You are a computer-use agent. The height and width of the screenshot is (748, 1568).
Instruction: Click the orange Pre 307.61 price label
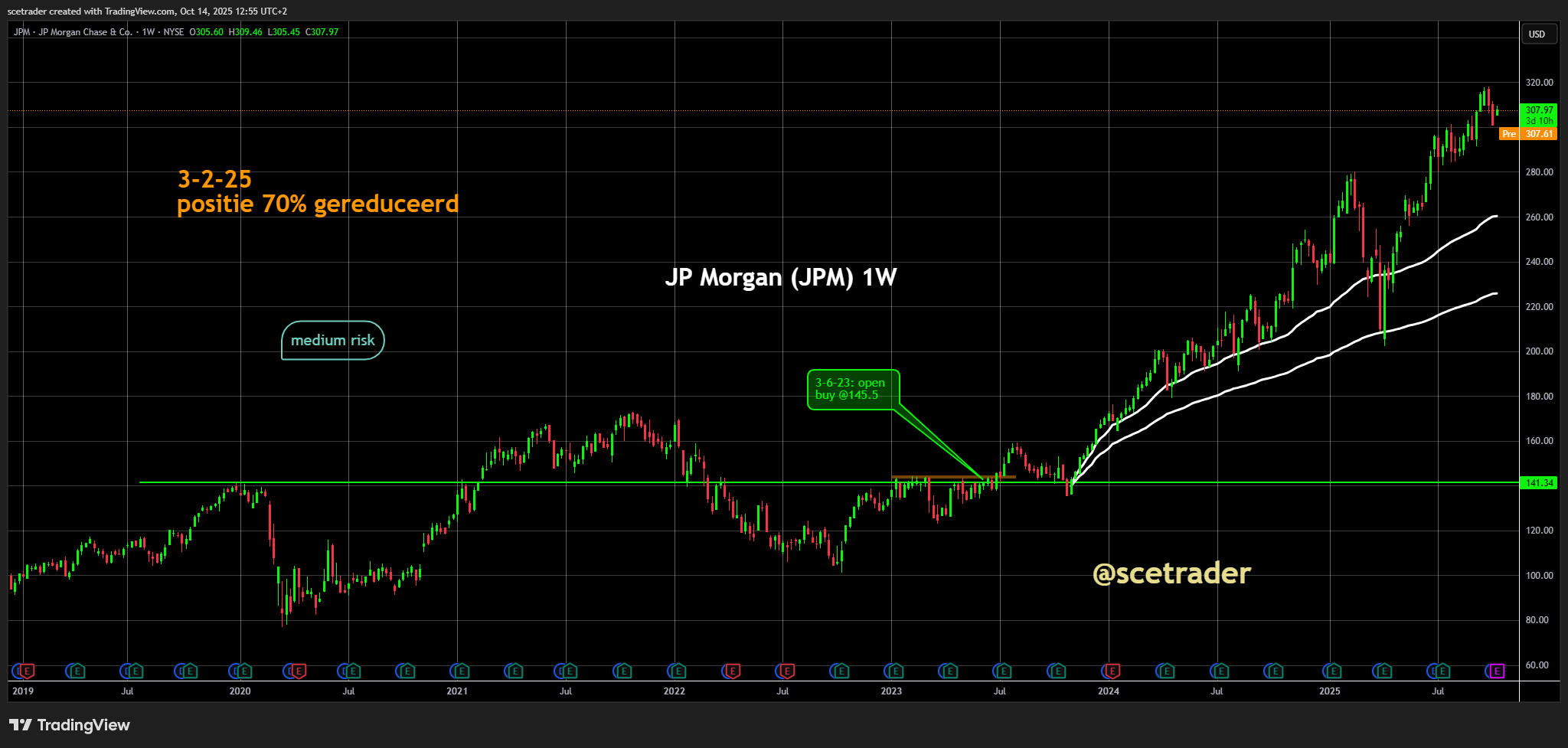tap(1528, 134)
